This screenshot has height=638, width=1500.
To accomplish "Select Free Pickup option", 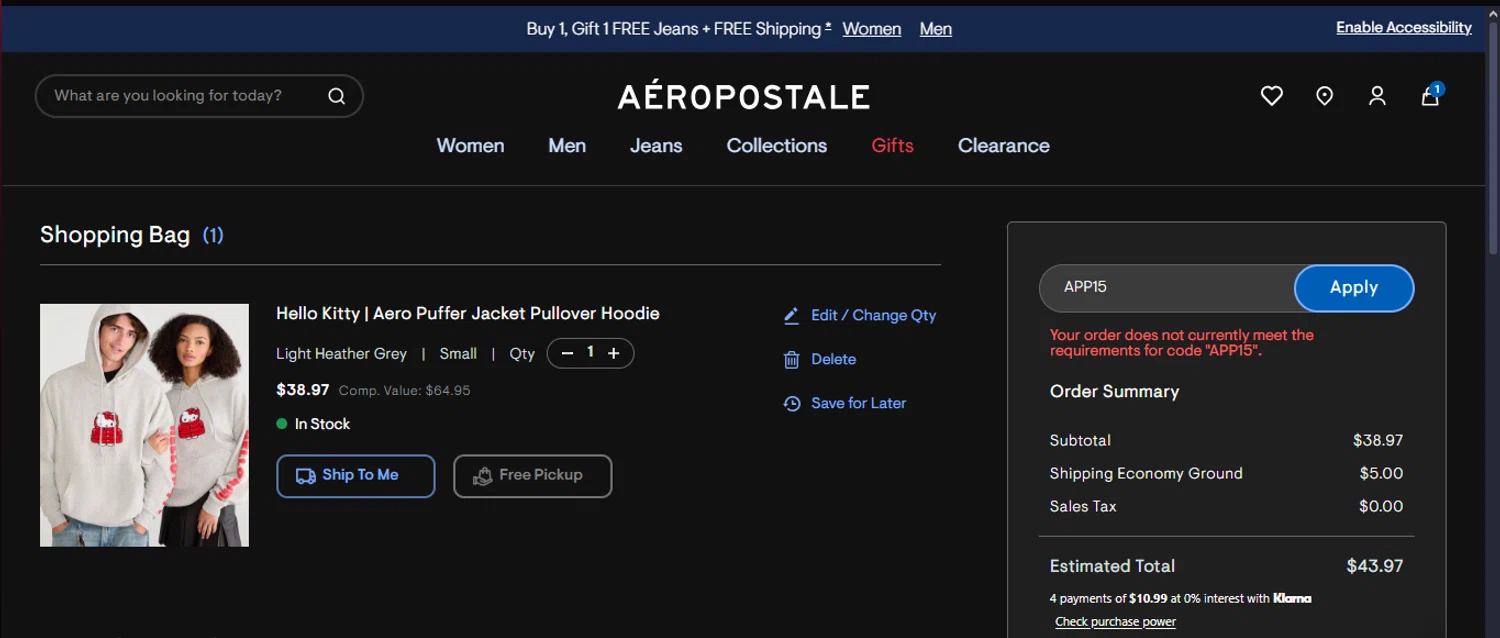I will pyautogui.click(x=533, y=476).
